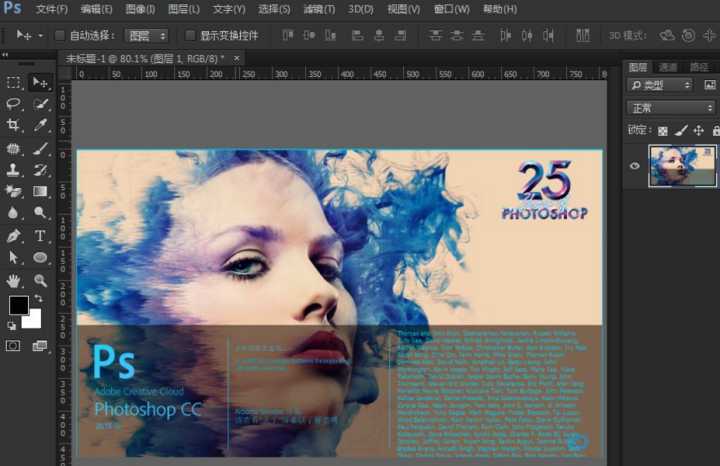The image size is (720, 466).
Task: Open the 3D(D) menu
Action: pos(360,9)
